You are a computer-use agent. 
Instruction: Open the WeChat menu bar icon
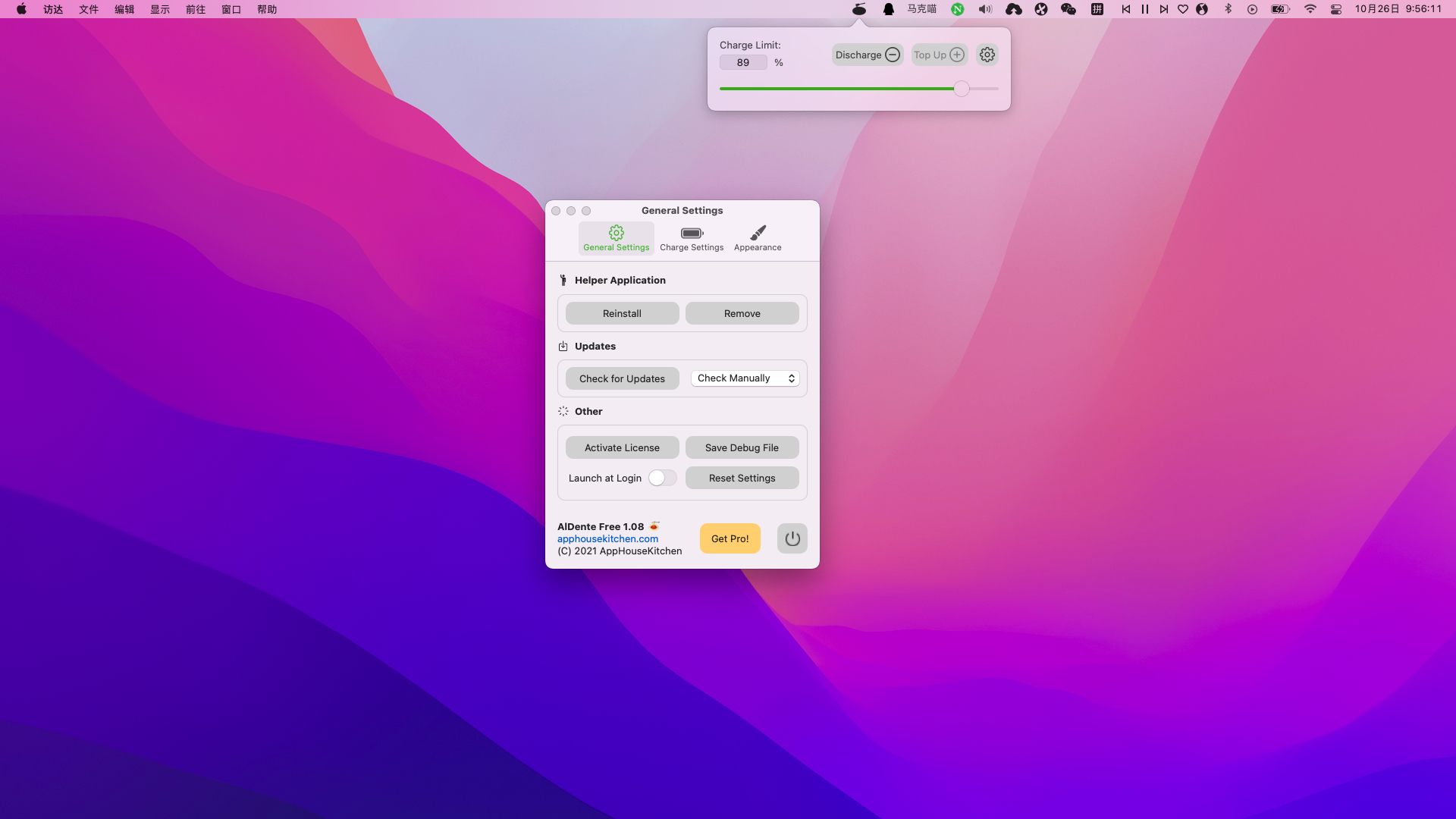[1068, 9]
